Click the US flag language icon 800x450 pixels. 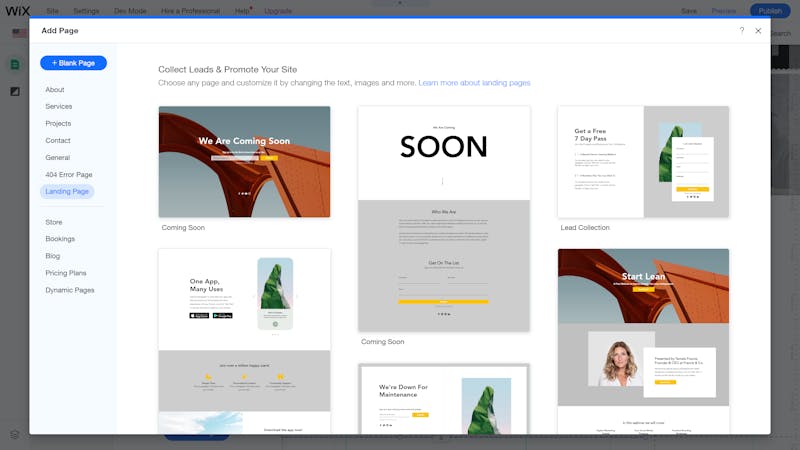(x=19, y=33)
